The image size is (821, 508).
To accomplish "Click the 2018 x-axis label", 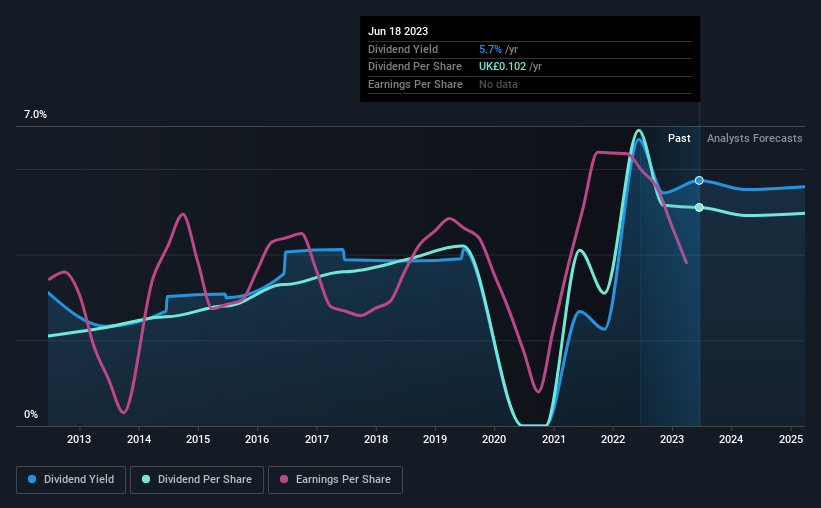I will [x=376, y=439].
